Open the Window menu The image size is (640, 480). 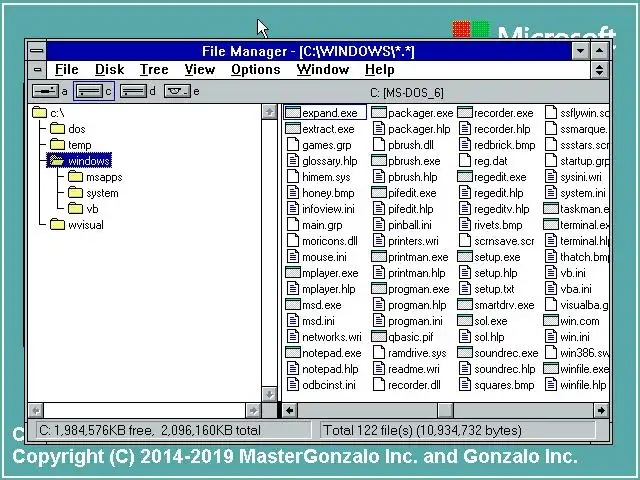coord(322,70)
